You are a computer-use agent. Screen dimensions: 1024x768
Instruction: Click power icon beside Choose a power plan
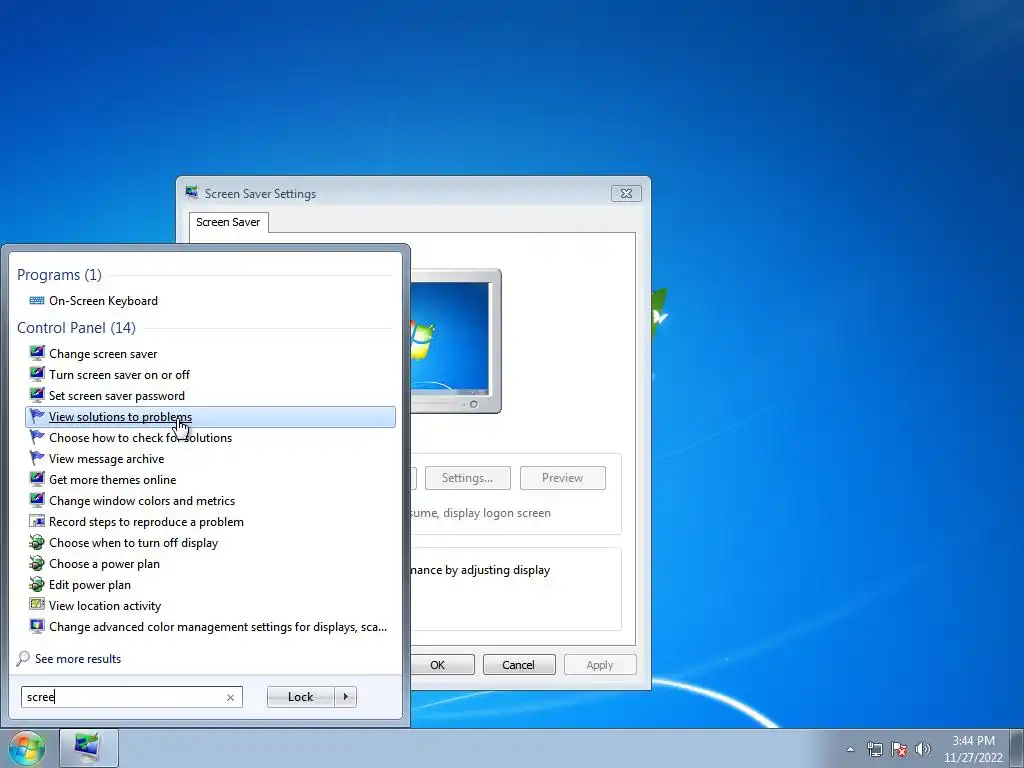pos(37,563)
